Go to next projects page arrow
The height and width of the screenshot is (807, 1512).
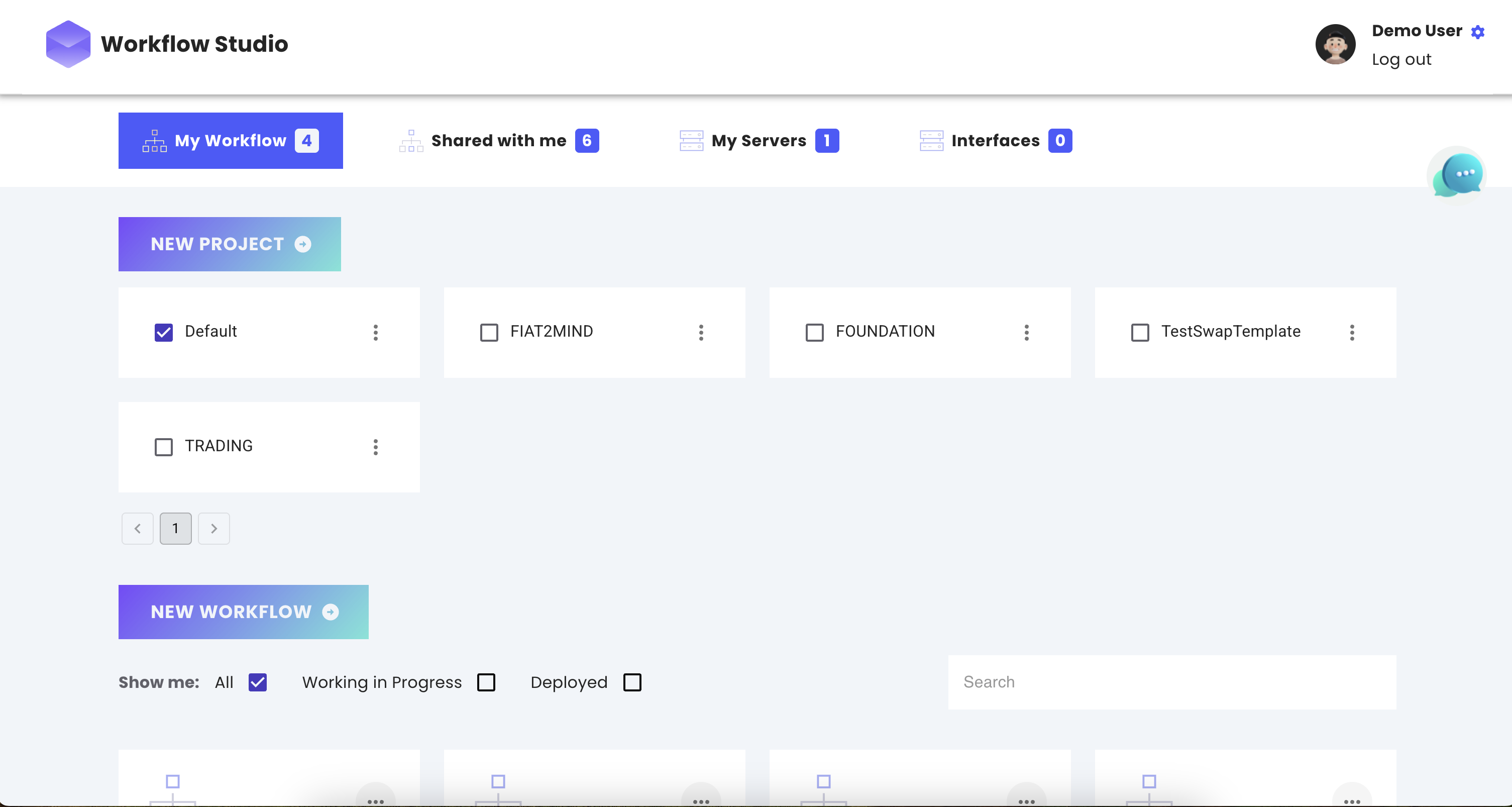[213, 529]
